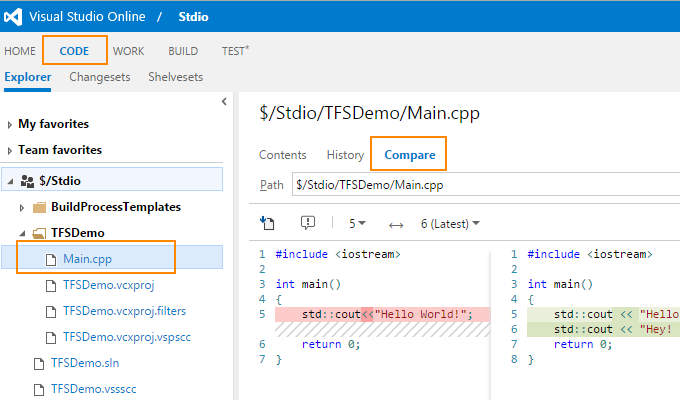Switch to the Contents tab
680x400 pixels.
283,155
